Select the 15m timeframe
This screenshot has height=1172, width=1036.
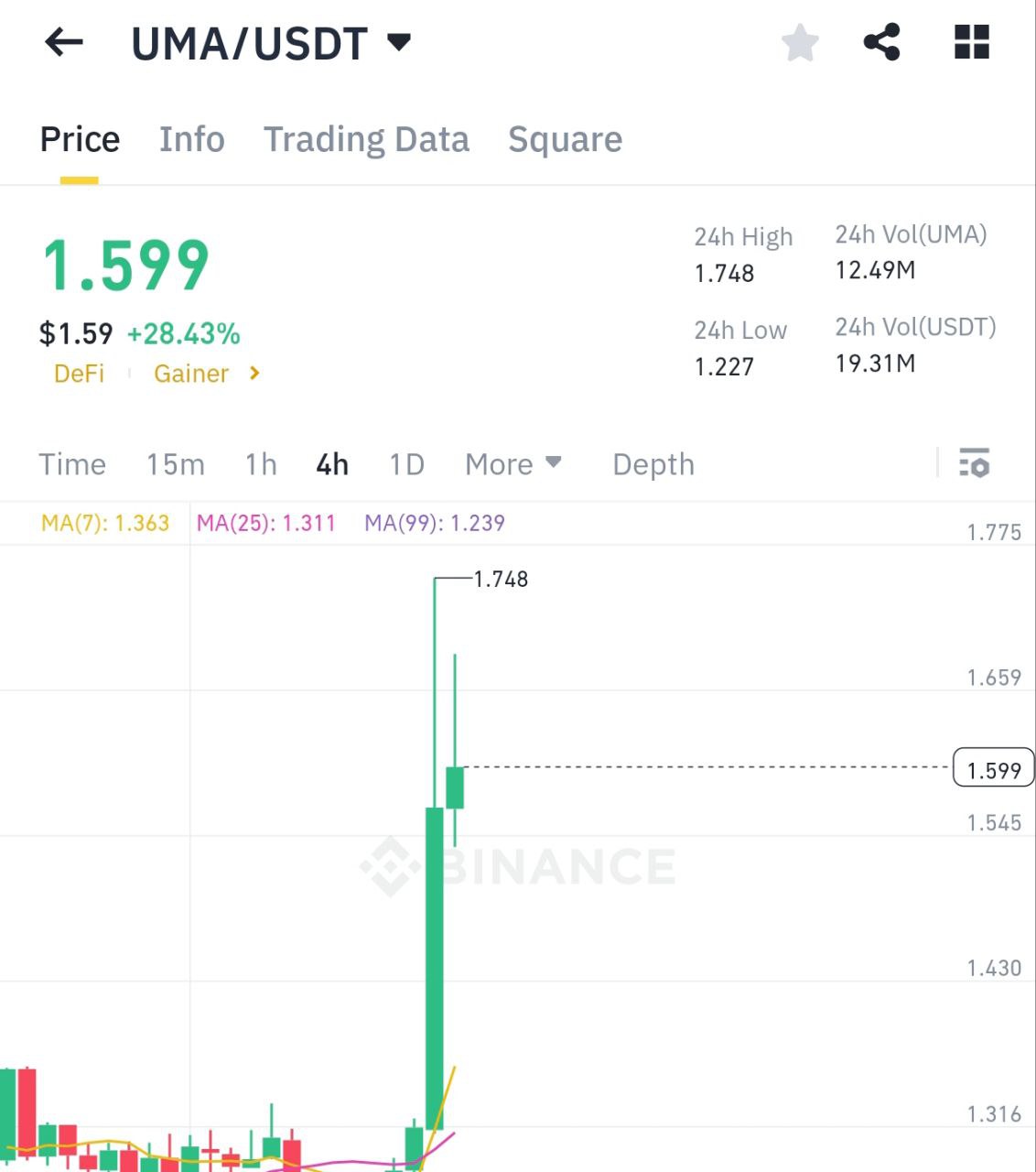click(x=176, y=464)
